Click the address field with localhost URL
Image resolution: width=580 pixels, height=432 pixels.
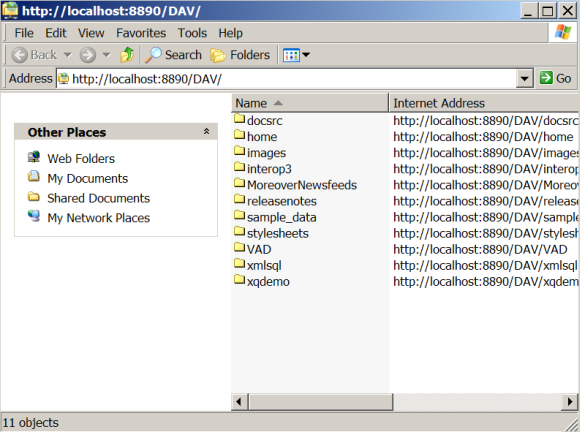tap(287, 78)
